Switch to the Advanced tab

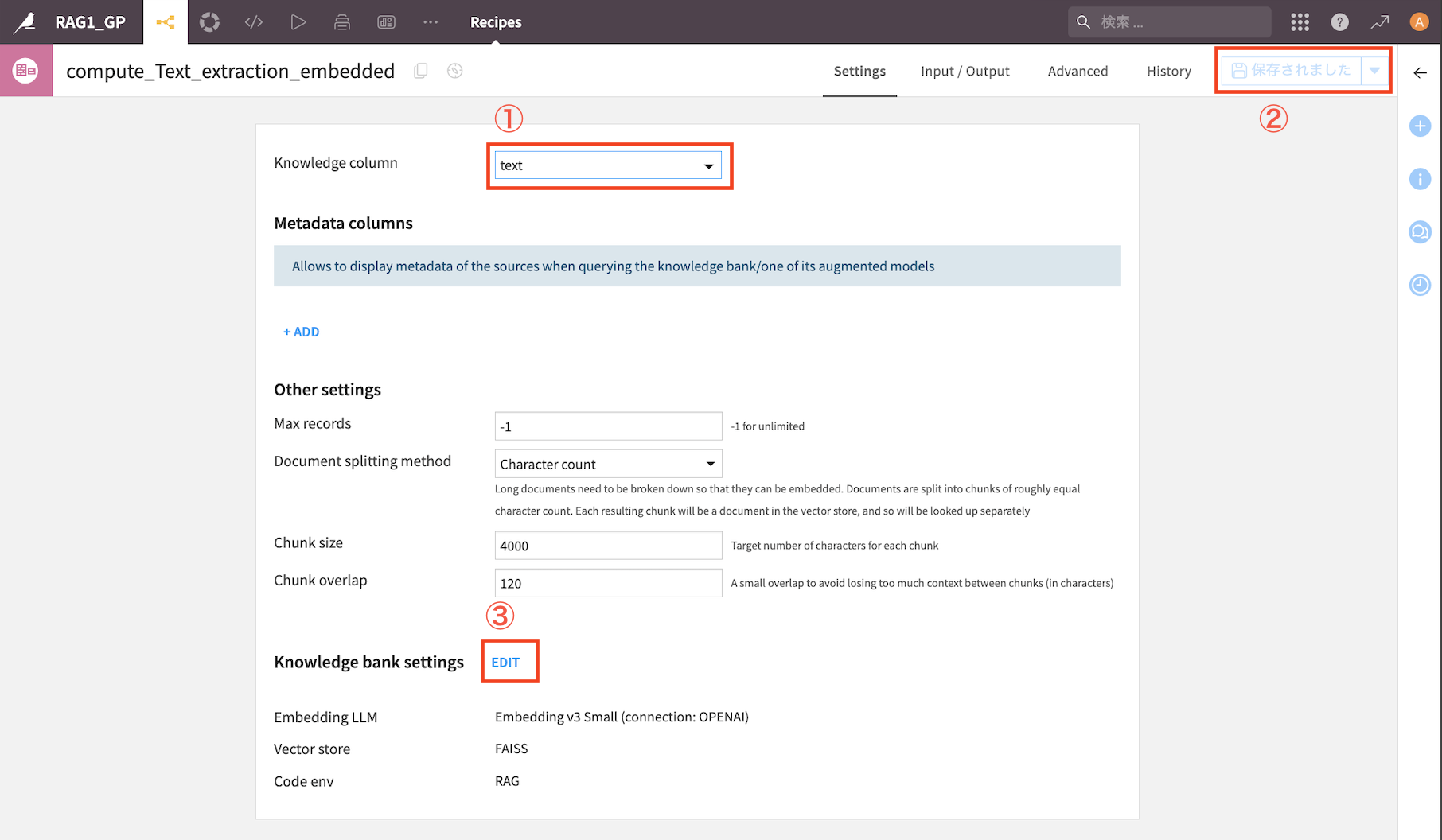pos(1078,71)
